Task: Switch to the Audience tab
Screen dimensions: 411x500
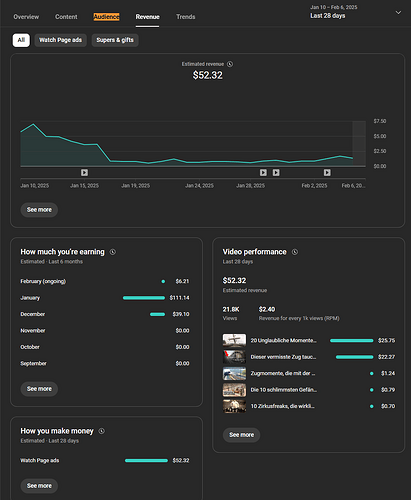Action: click(x=106, y=17)
